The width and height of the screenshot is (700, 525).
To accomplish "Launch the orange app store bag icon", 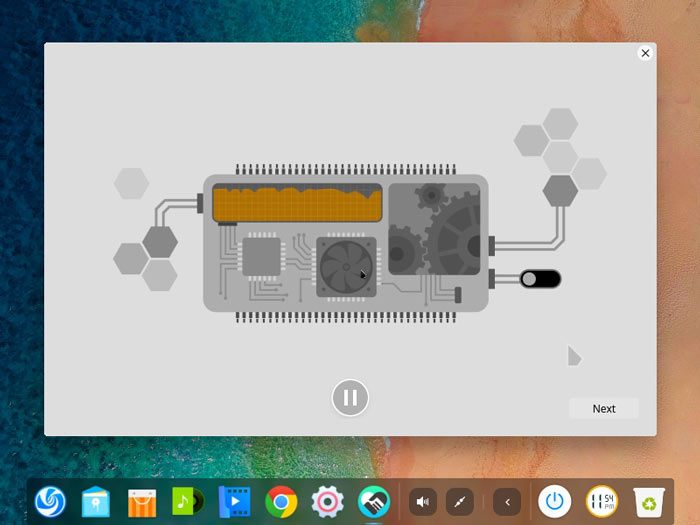I will point(142,502).
